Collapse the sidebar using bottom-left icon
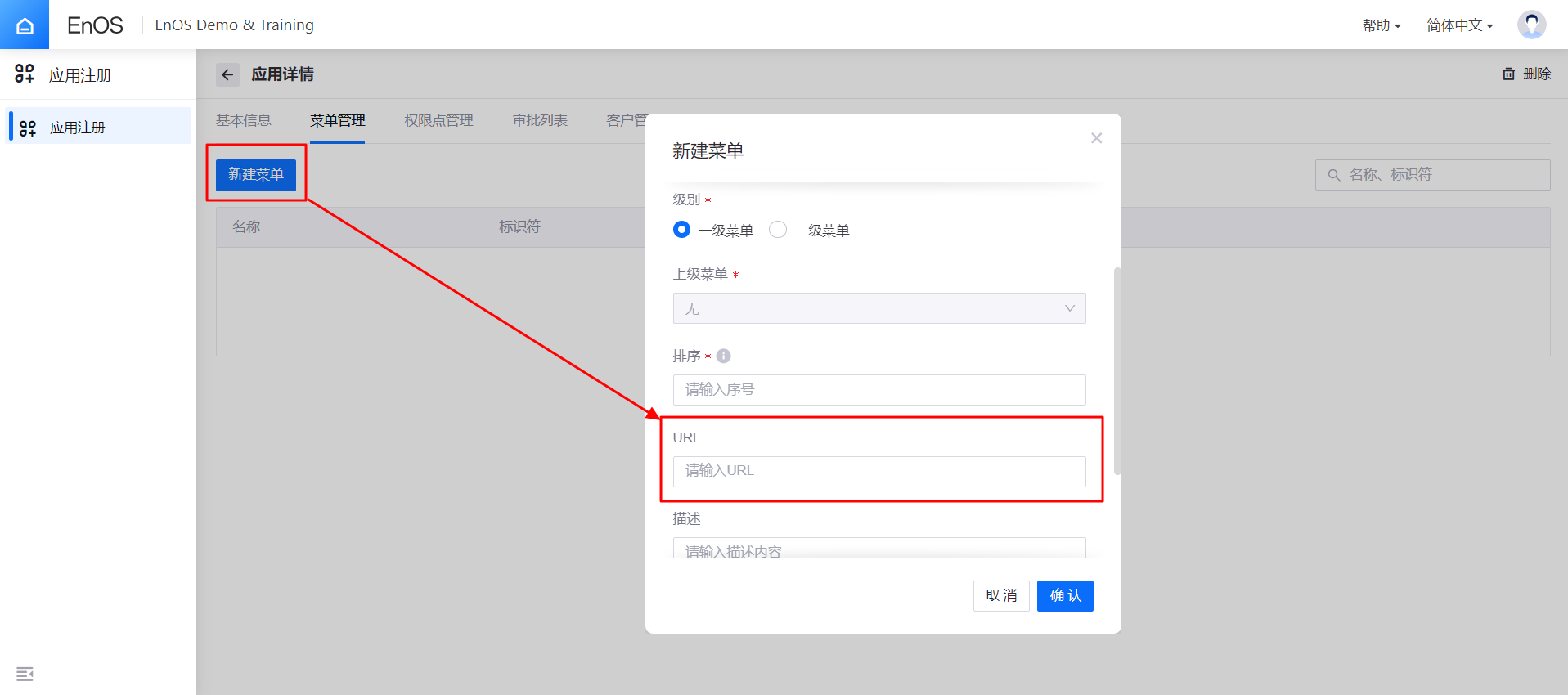 pyautogui.click(x=25, y=673)
